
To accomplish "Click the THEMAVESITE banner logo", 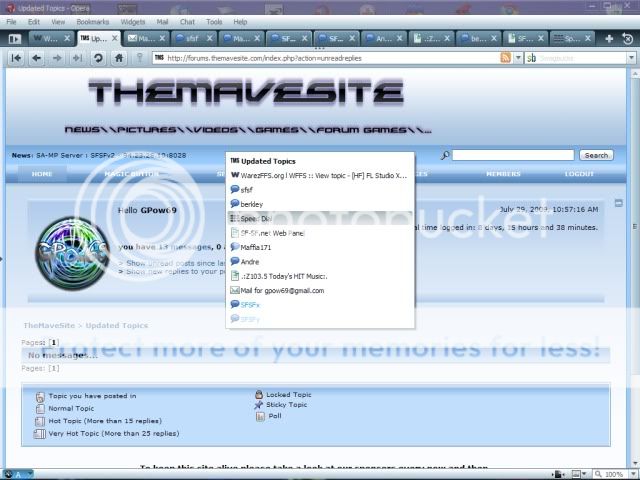I will click(x=246, y=92).
